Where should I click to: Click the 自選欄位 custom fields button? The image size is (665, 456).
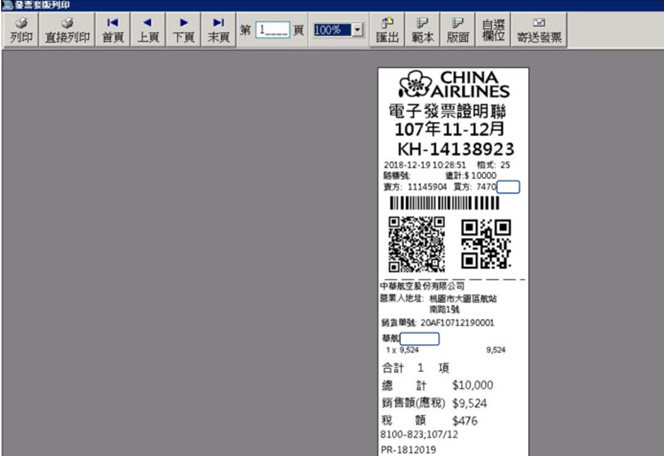pos(493,30)
